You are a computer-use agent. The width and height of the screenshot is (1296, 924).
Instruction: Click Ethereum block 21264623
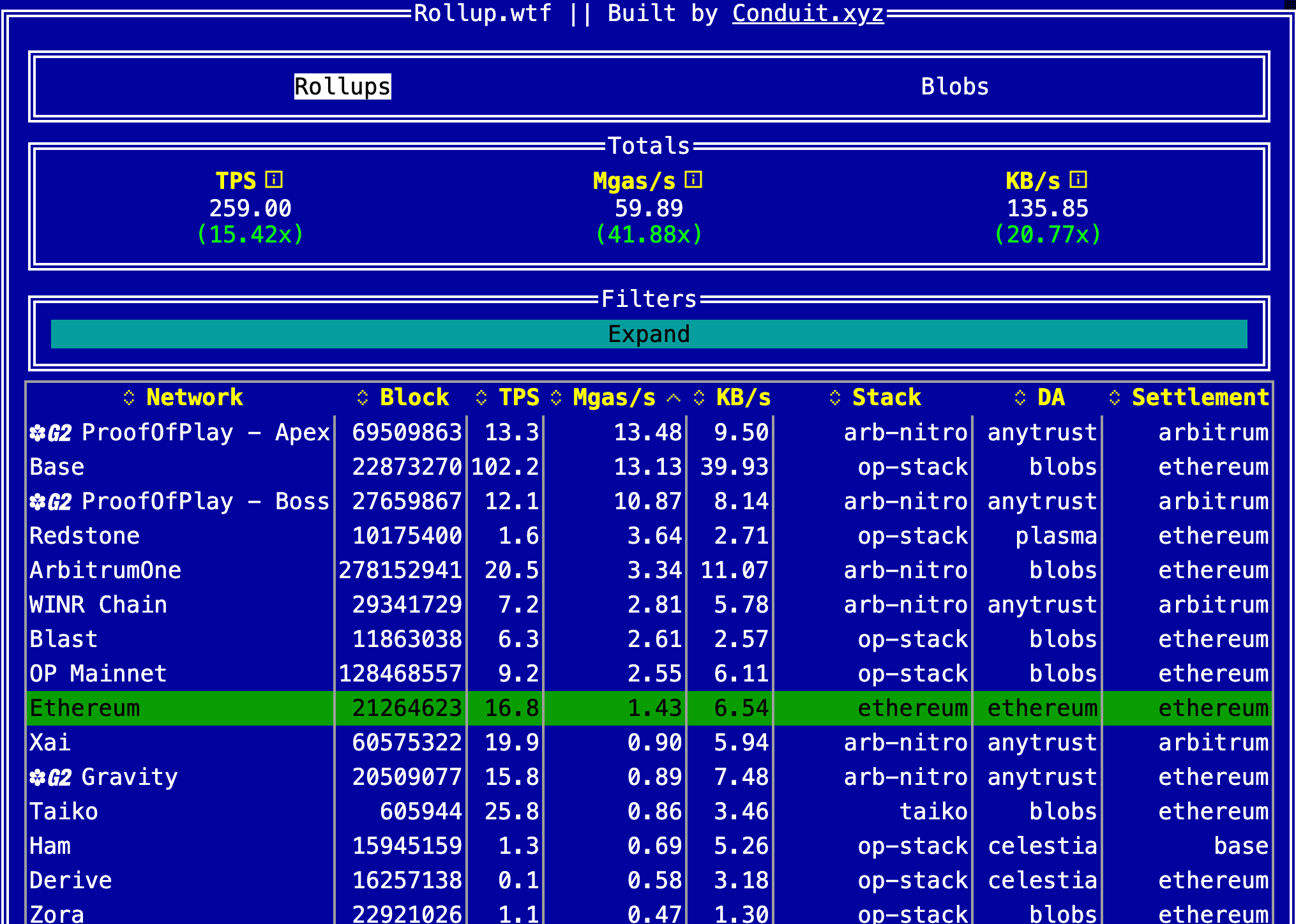tap(407, 708)
